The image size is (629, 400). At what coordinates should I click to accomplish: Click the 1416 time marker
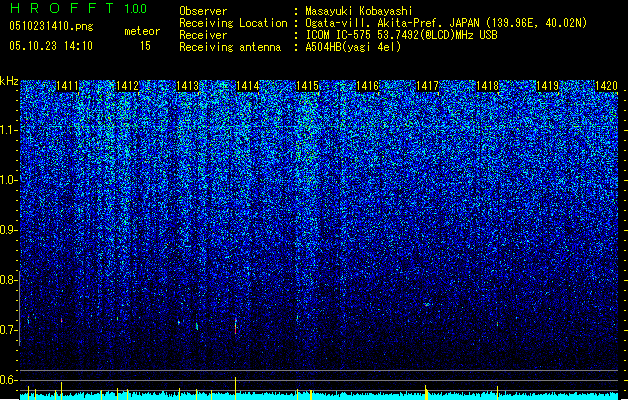pyautogui.click(x=367, y=86)
